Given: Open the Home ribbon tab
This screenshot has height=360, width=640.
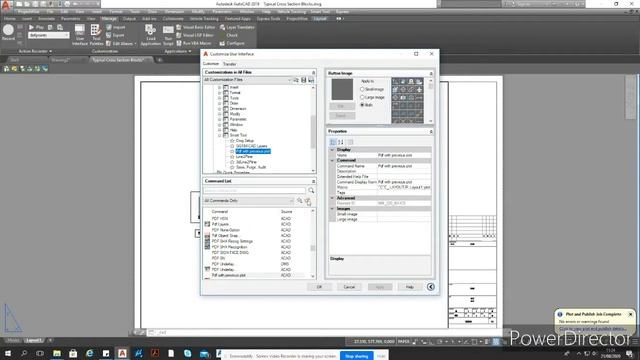Looking at the screenshot, I should pyautogui.click(x=10, y=19).
